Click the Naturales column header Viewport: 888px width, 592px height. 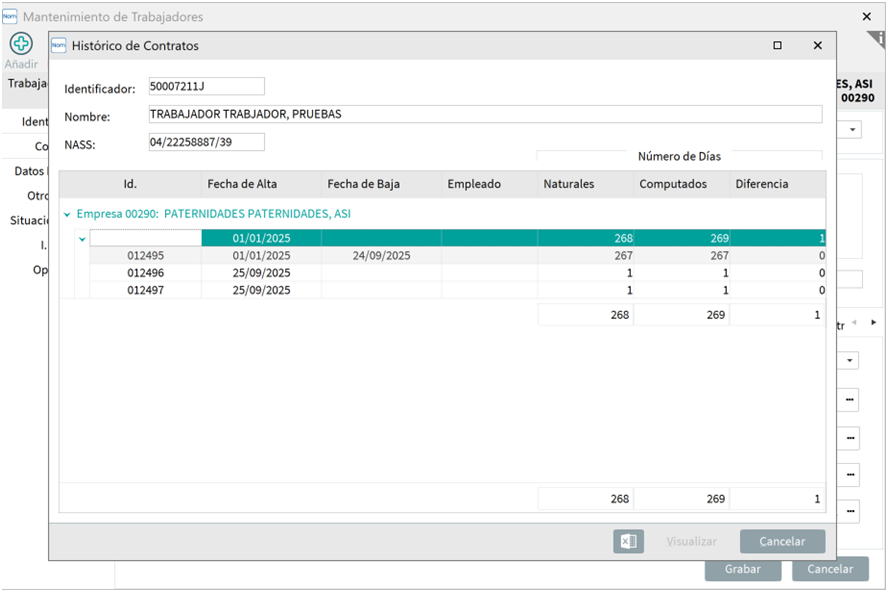[569, 184]
